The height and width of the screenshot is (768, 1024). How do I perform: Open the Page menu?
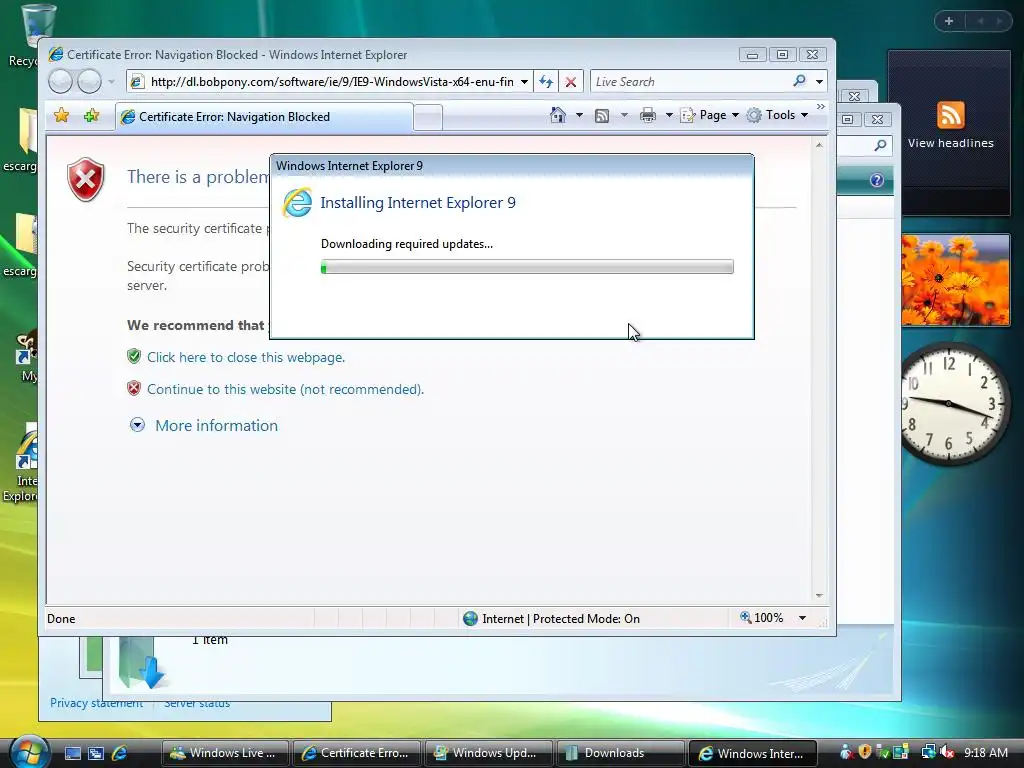click(710, 115)
